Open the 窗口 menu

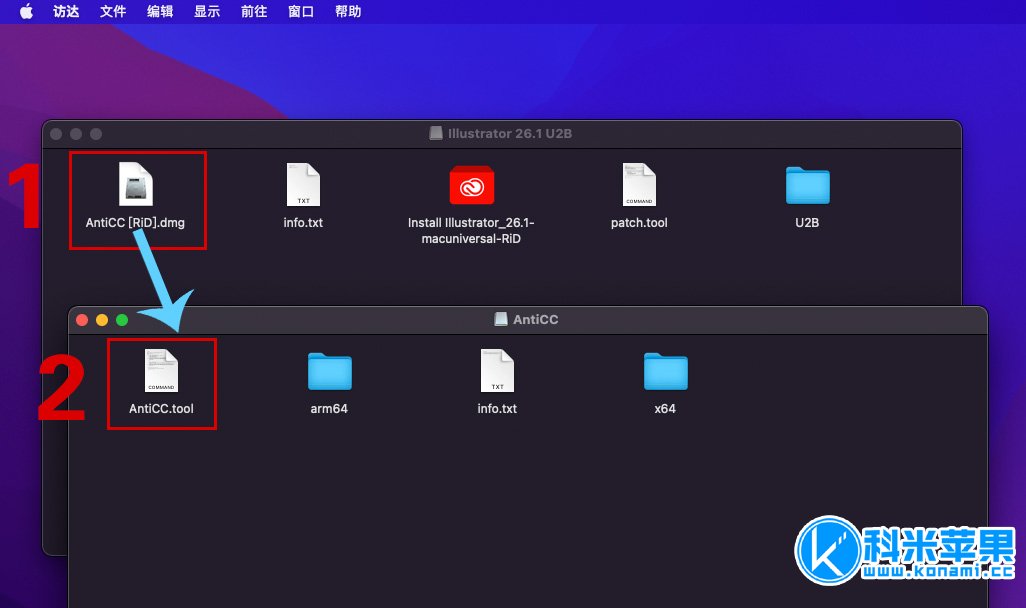coord(301,11)
